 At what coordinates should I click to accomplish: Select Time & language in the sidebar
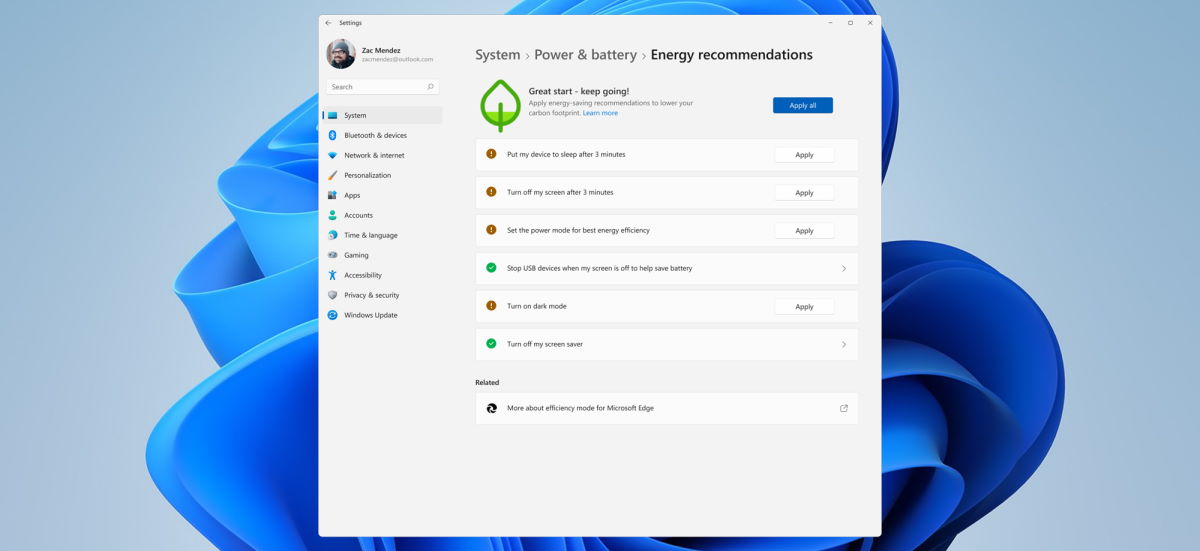(370, 235)
